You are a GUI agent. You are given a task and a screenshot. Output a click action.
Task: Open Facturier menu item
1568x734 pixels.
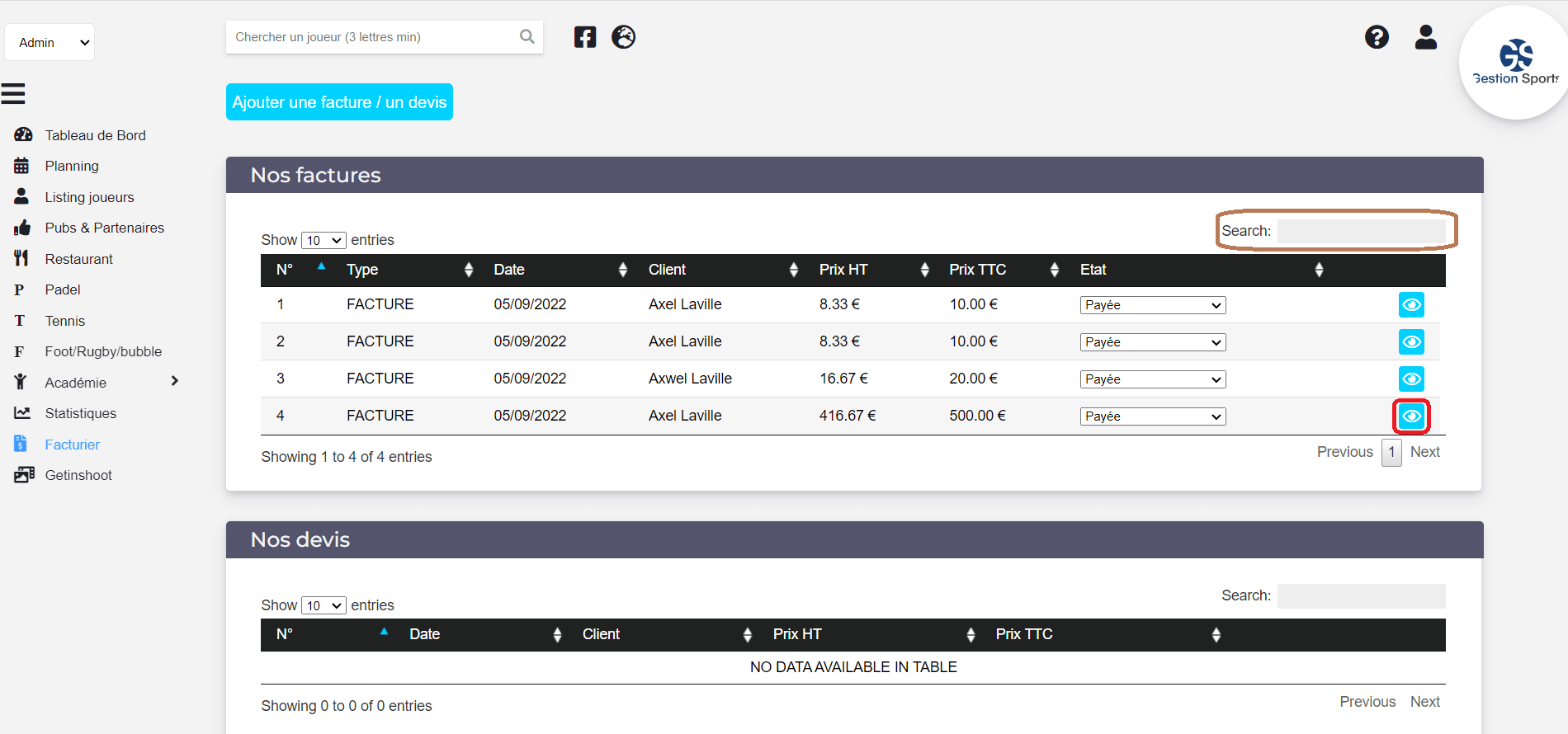click(x=72, y=445)
